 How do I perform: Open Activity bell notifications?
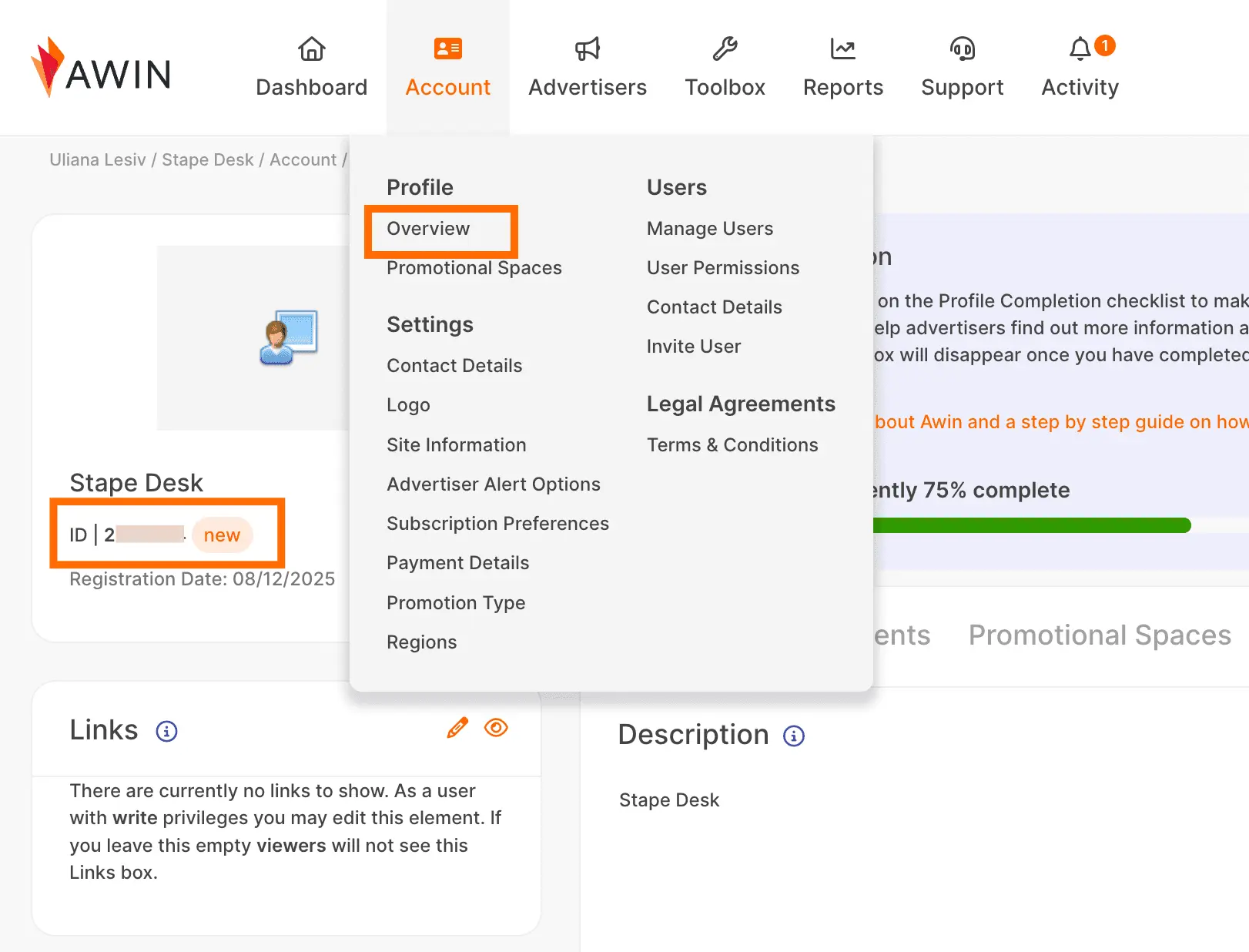pos(1080,49)
